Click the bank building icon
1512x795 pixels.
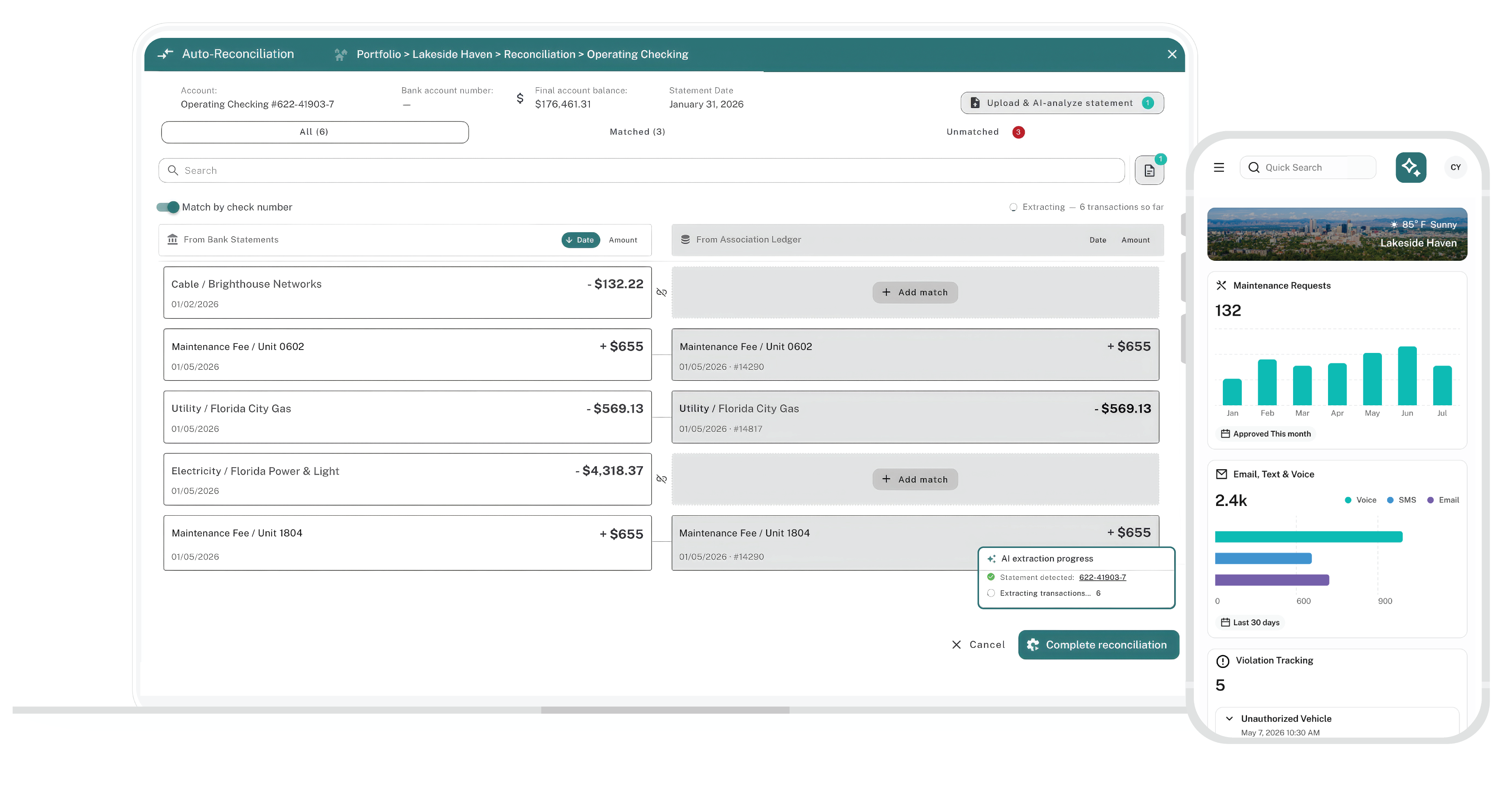172,239
